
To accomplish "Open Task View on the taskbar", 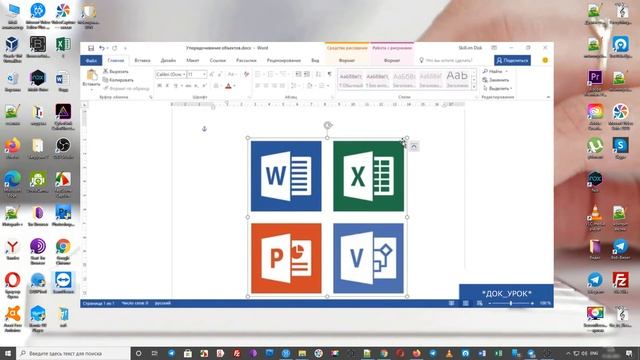I will (x=155, y=353).
